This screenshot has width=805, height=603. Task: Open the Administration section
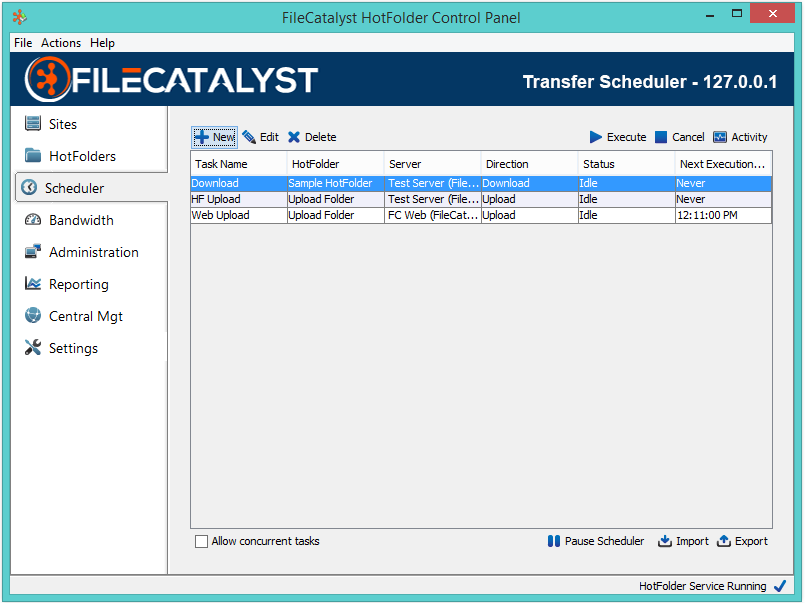point(31,252)
